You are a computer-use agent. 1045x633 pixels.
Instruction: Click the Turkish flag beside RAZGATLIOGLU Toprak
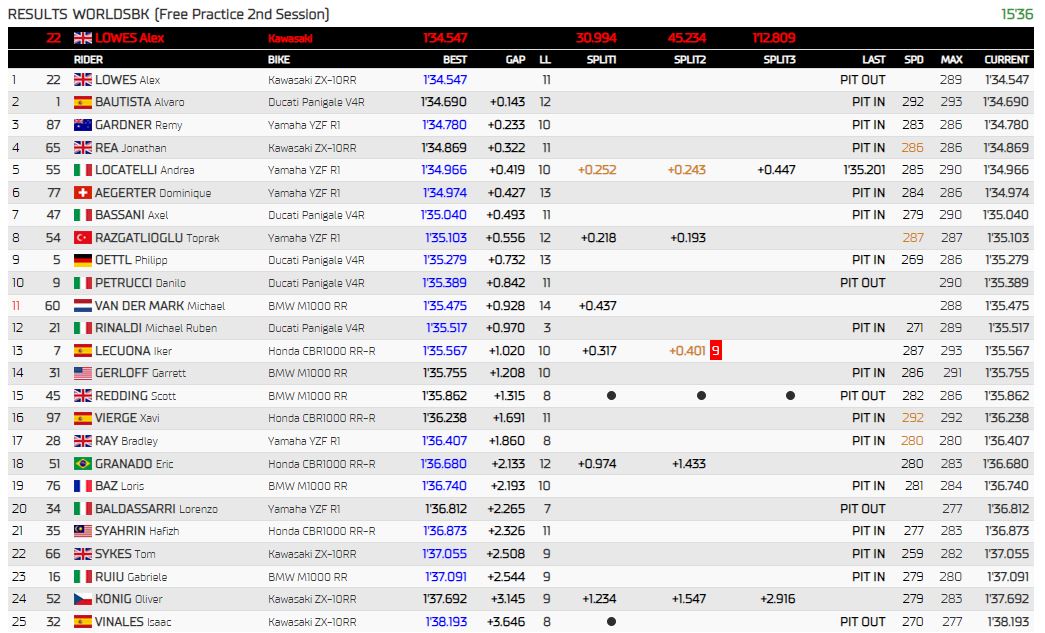tap(83, 238)
